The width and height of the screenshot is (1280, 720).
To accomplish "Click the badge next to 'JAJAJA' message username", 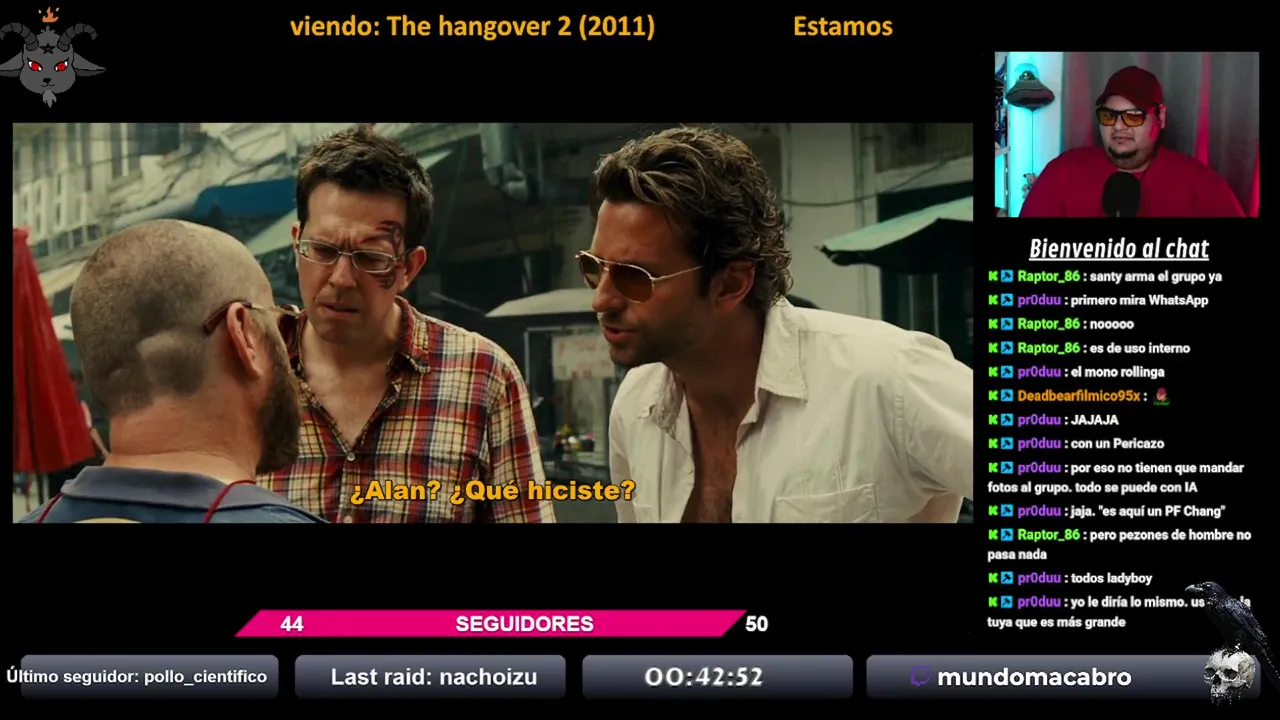I will (x=1007, y=420).
